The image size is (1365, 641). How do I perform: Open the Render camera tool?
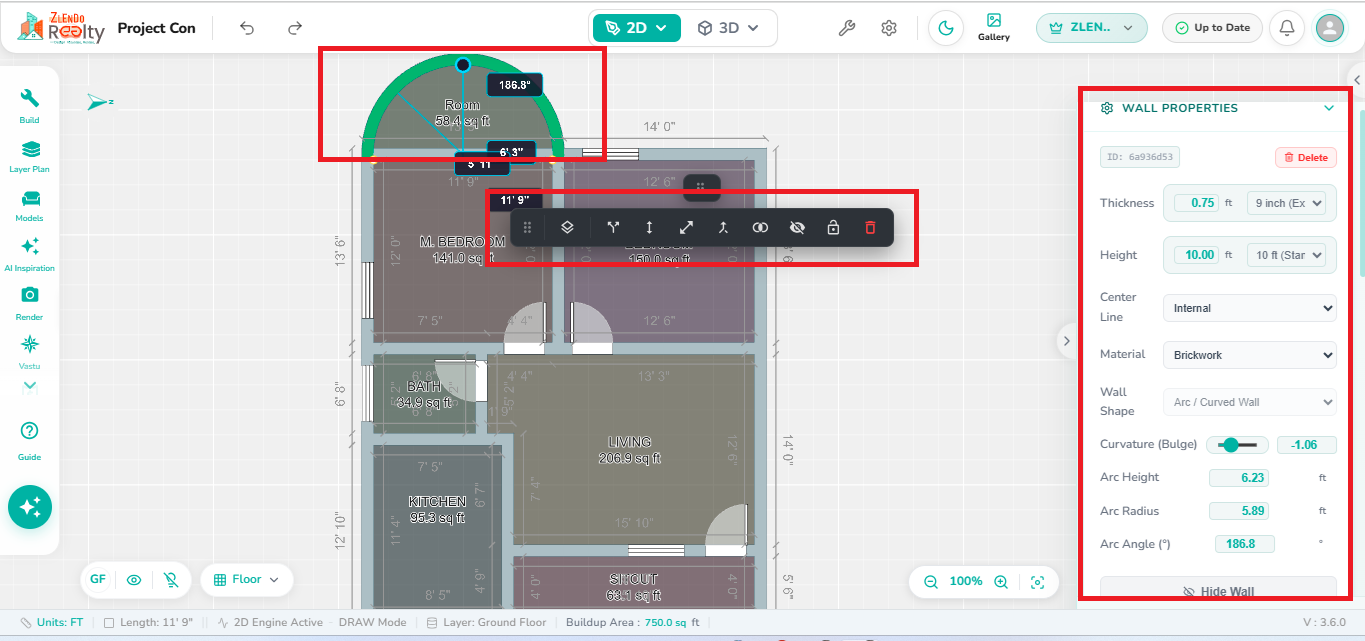(30, 303)
